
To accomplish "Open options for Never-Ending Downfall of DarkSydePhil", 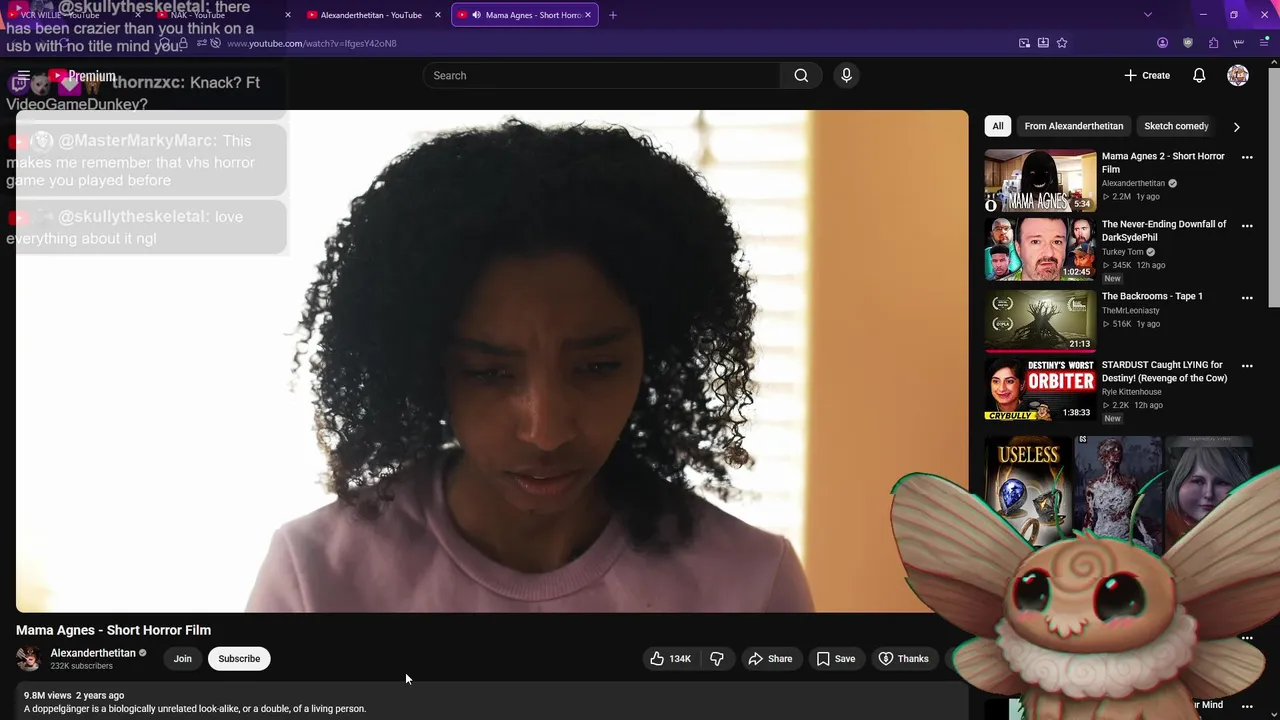I will click(x=1247, y=225).
